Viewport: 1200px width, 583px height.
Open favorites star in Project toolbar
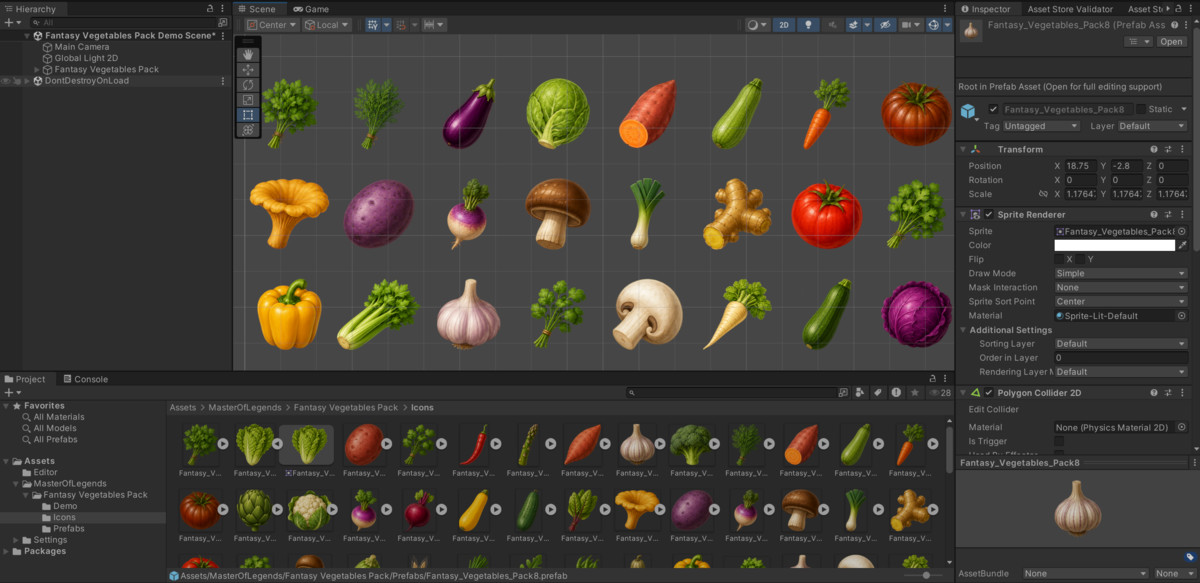914,393
